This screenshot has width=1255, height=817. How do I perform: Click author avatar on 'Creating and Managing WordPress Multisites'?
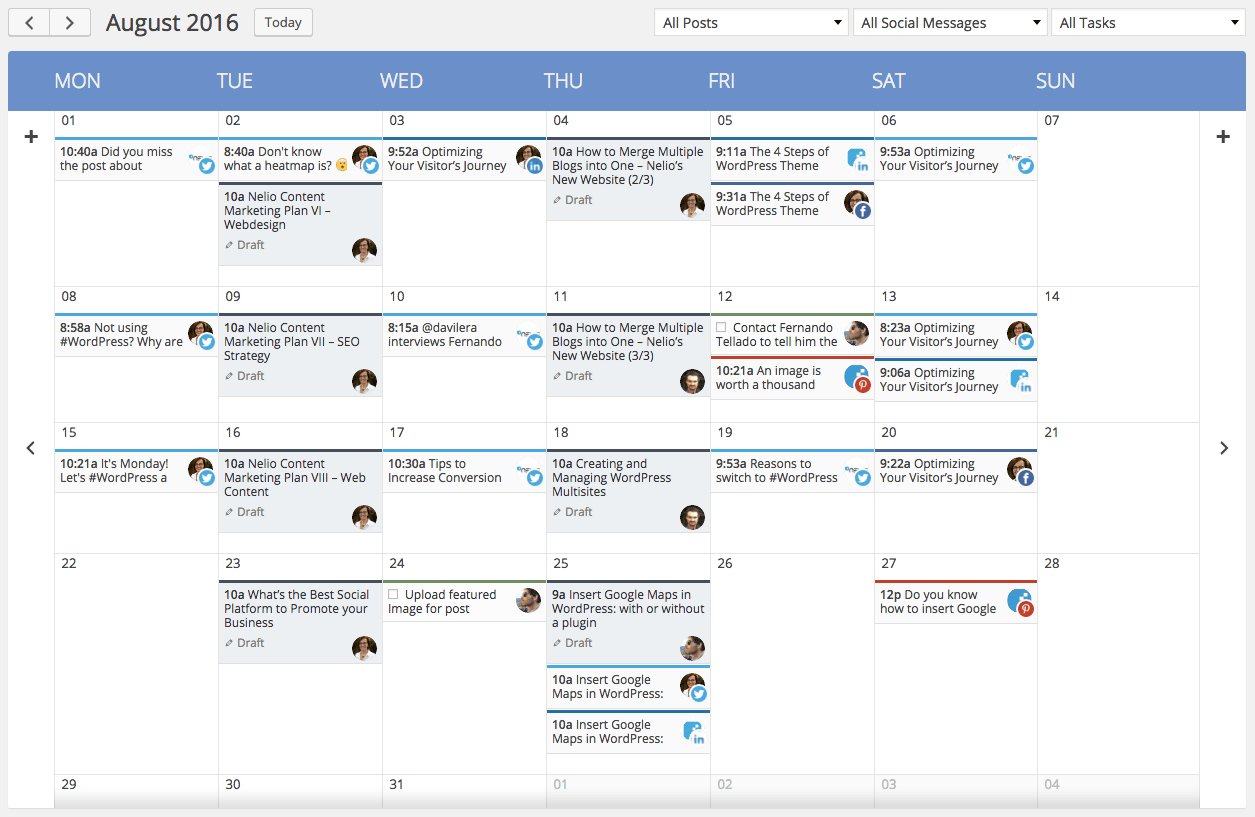(x=692, y=517)
